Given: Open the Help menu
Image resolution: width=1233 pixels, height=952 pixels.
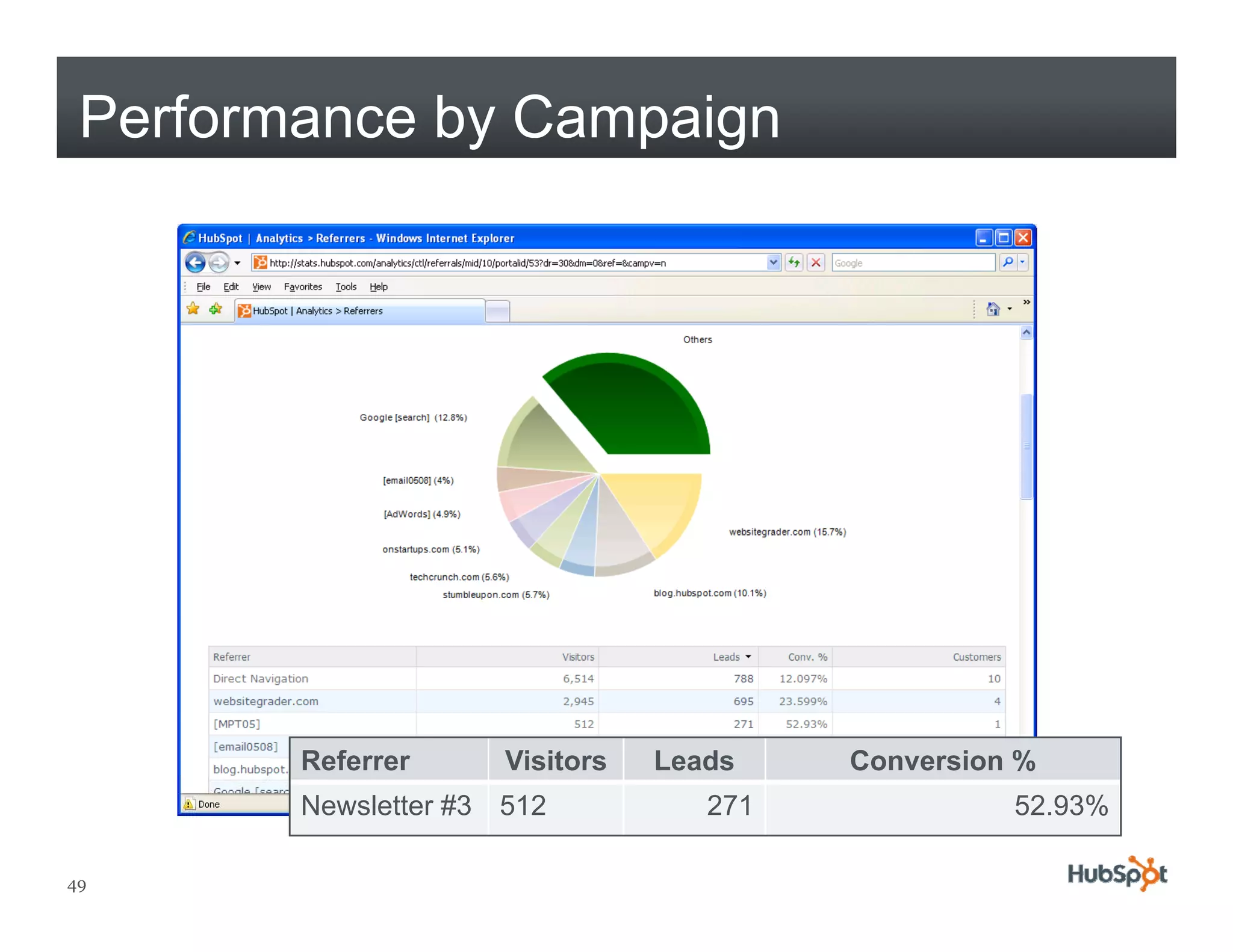Looking at the screenshot, I should coord(379,287).
